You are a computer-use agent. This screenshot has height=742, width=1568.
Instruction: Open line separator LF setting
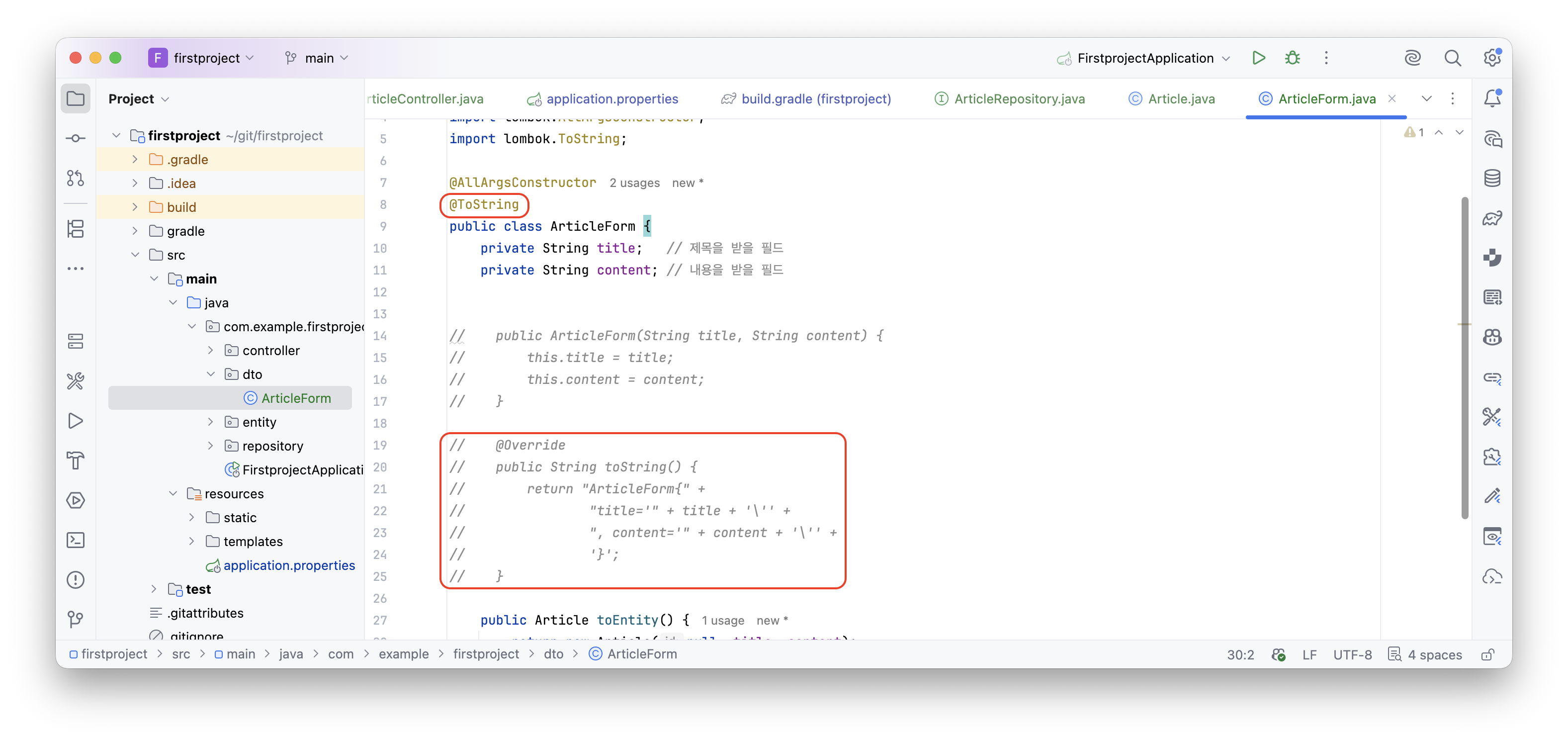coord(1309,654)
